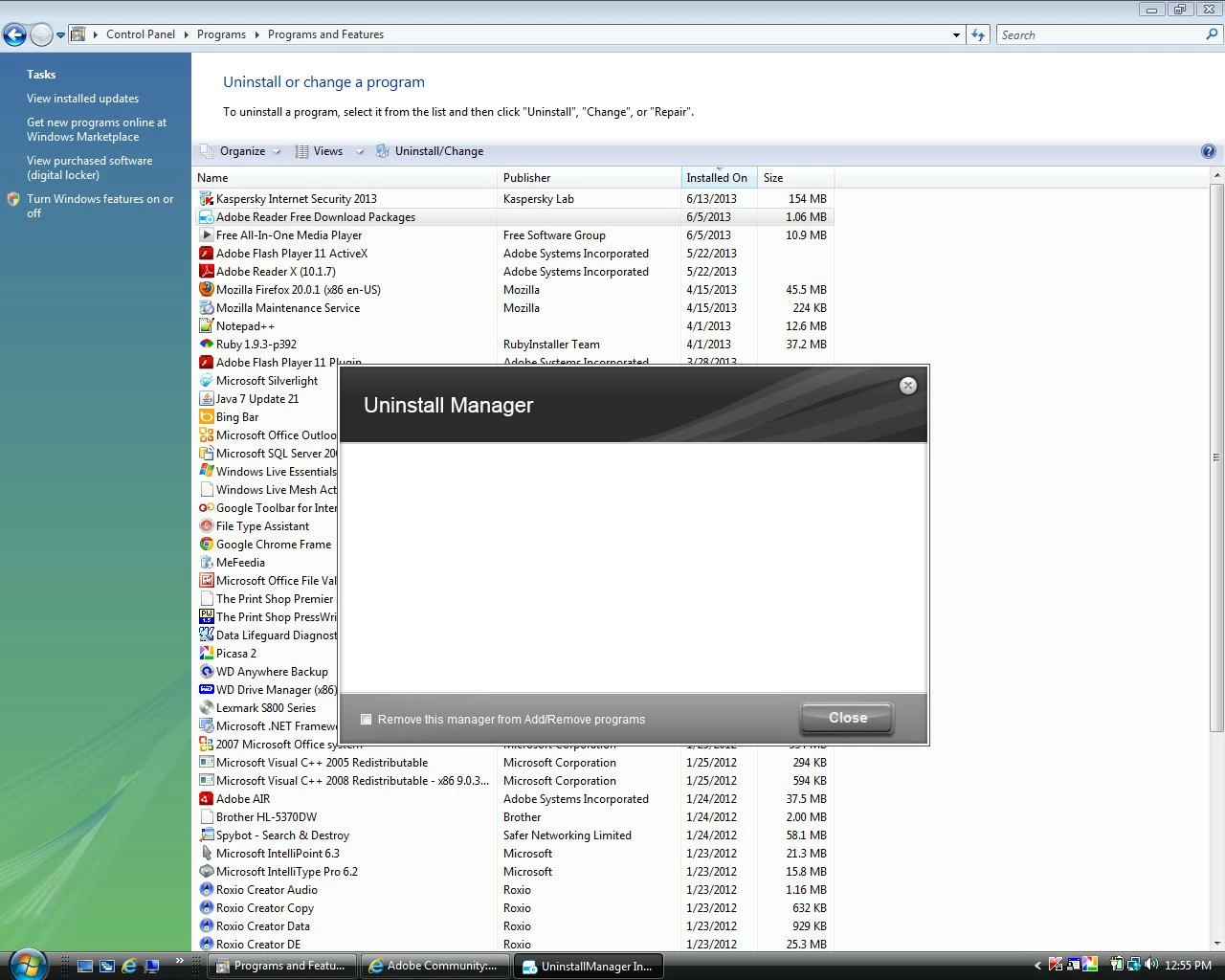Image resolution: width=1225 pixels, height=980 pixels.
Task: Open the Views dropdown arrow
Action: point(360,151)
